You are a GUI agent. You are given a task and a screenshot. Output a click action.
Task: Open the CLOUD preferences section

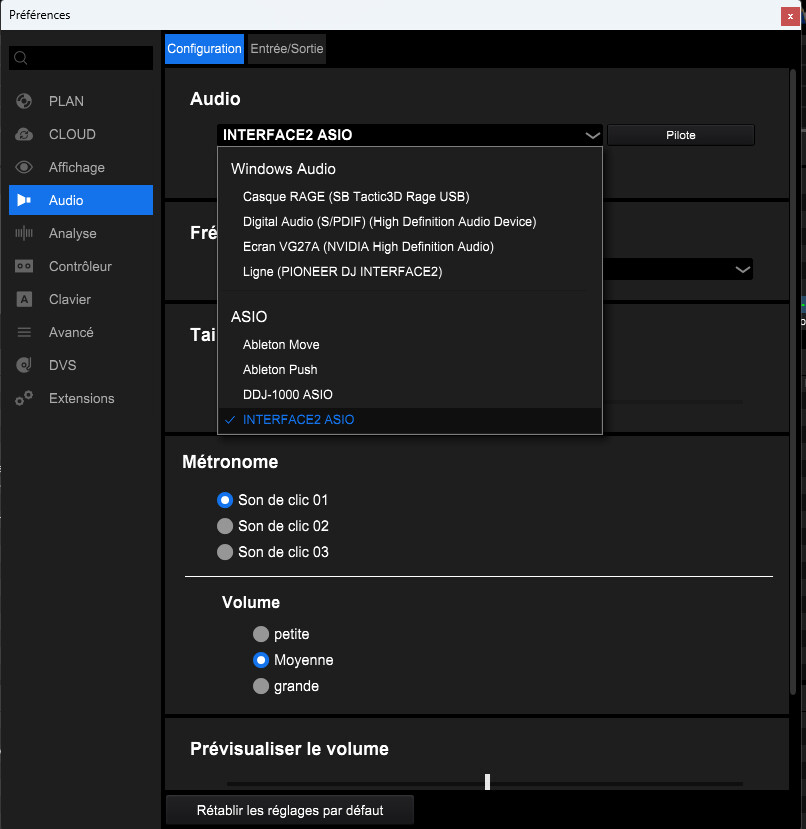(81, 134)
